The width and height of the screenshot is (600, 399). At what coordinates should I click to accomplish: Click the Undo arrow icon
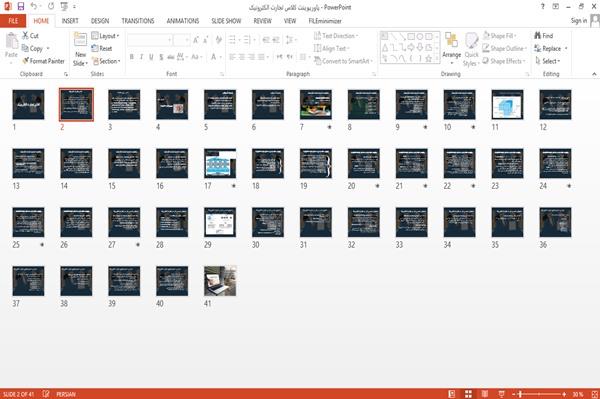tap(34, 7)
